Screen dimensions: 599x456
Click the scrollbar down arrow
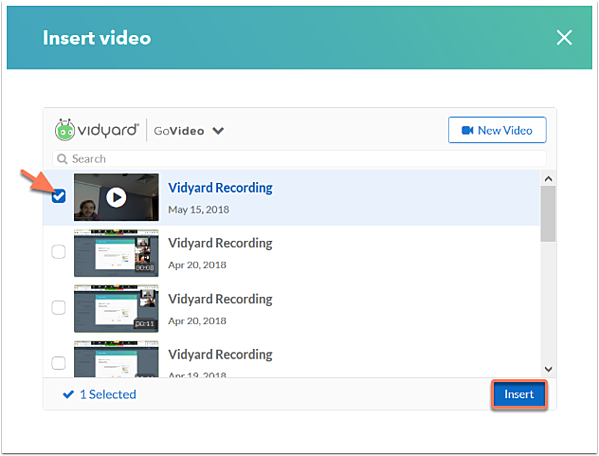click(548, 369)
